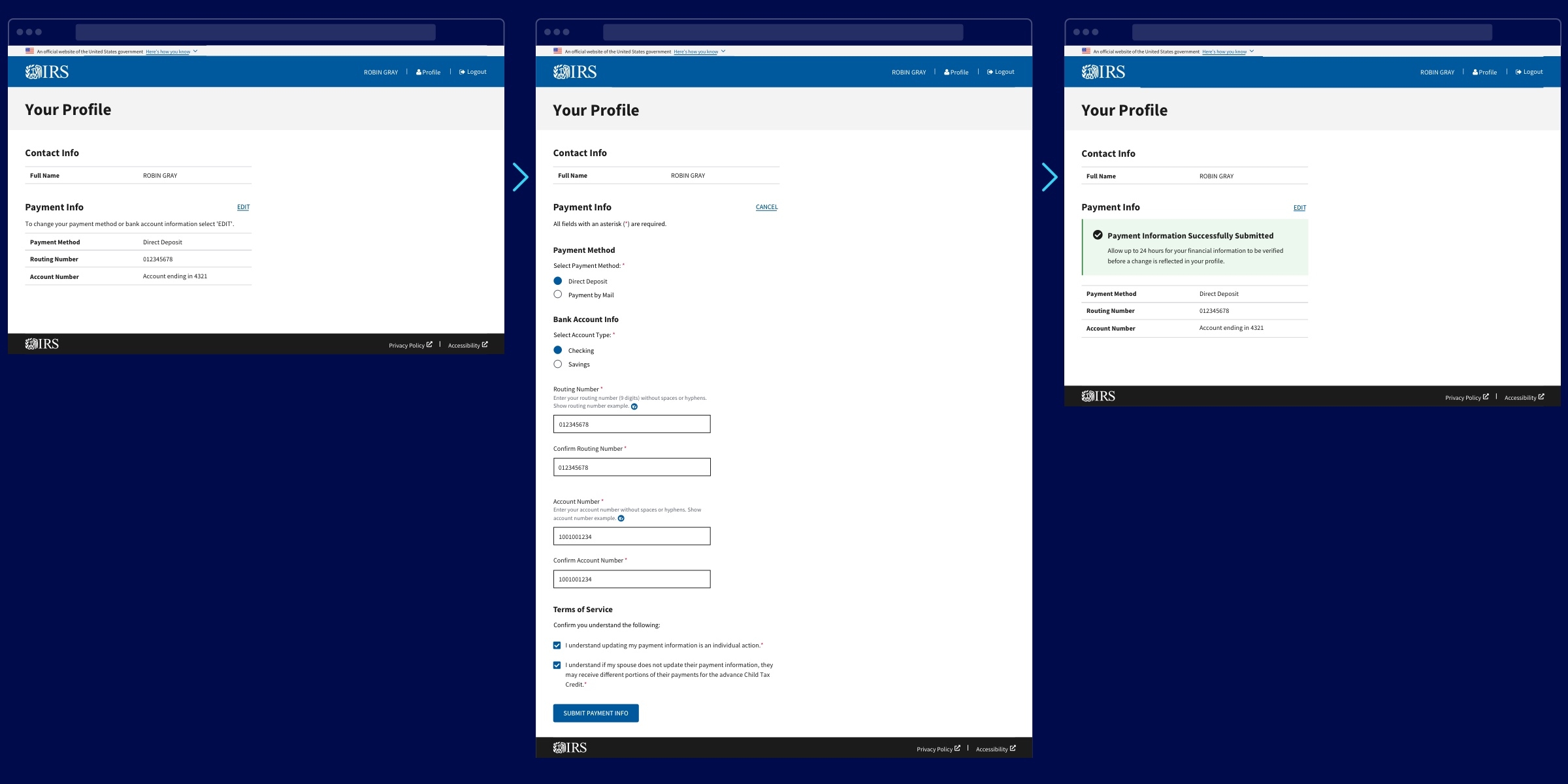Expand 'Here's how you know' in right window
This screenshot has width=1568, height=784.
[1224, 52]
